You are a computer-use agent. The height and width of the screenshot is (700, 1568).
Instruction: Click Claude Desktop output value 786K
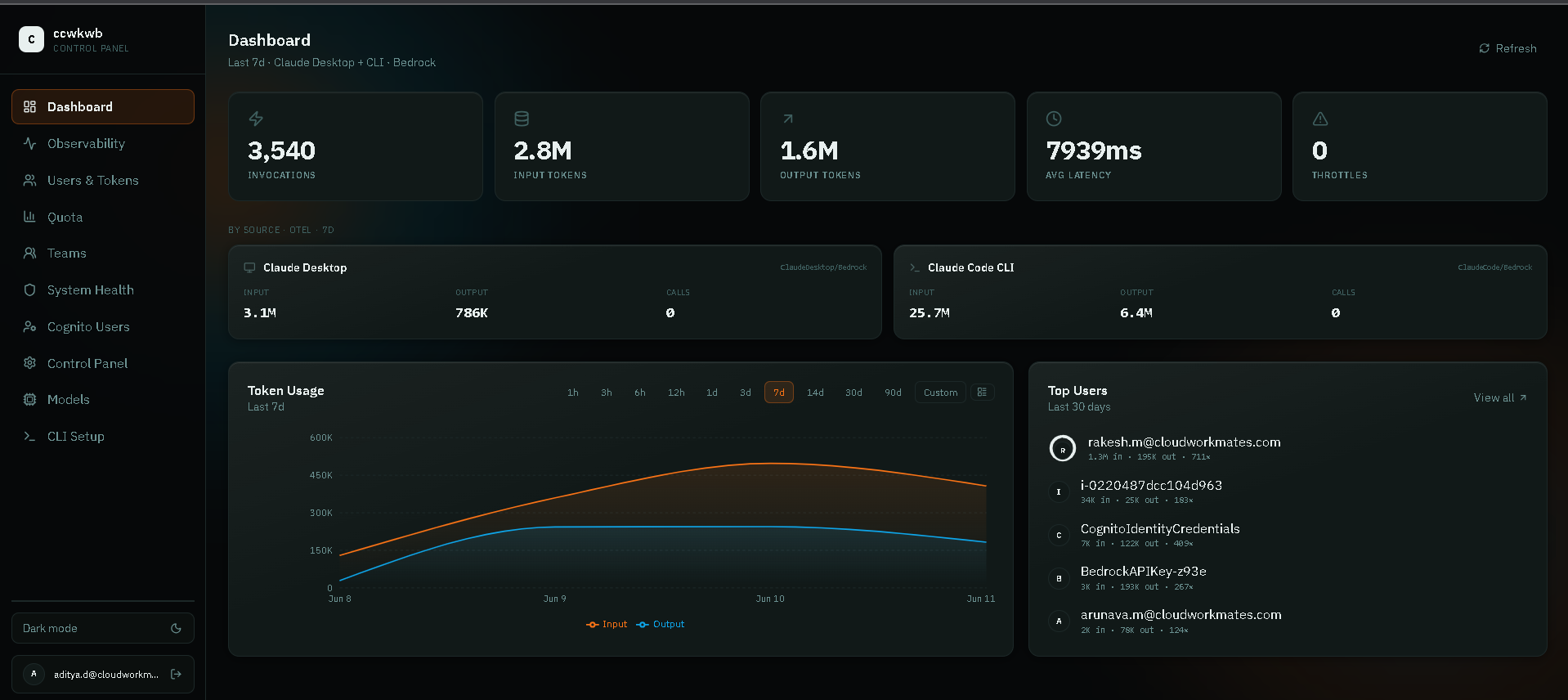coord(472,313)
